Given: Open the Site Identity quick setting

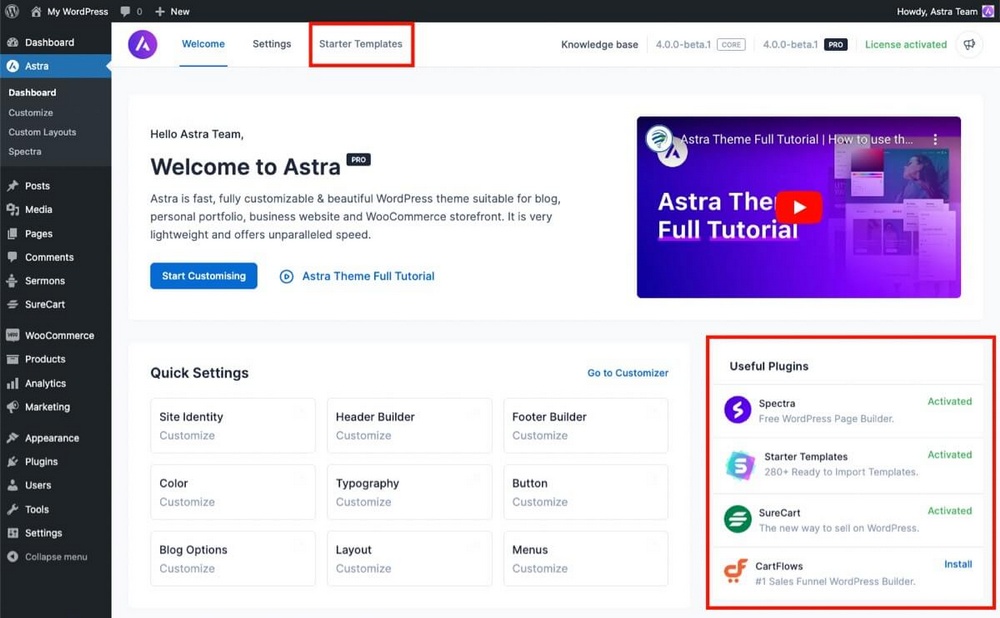Looking at the screenshot, I should [233, 425].
